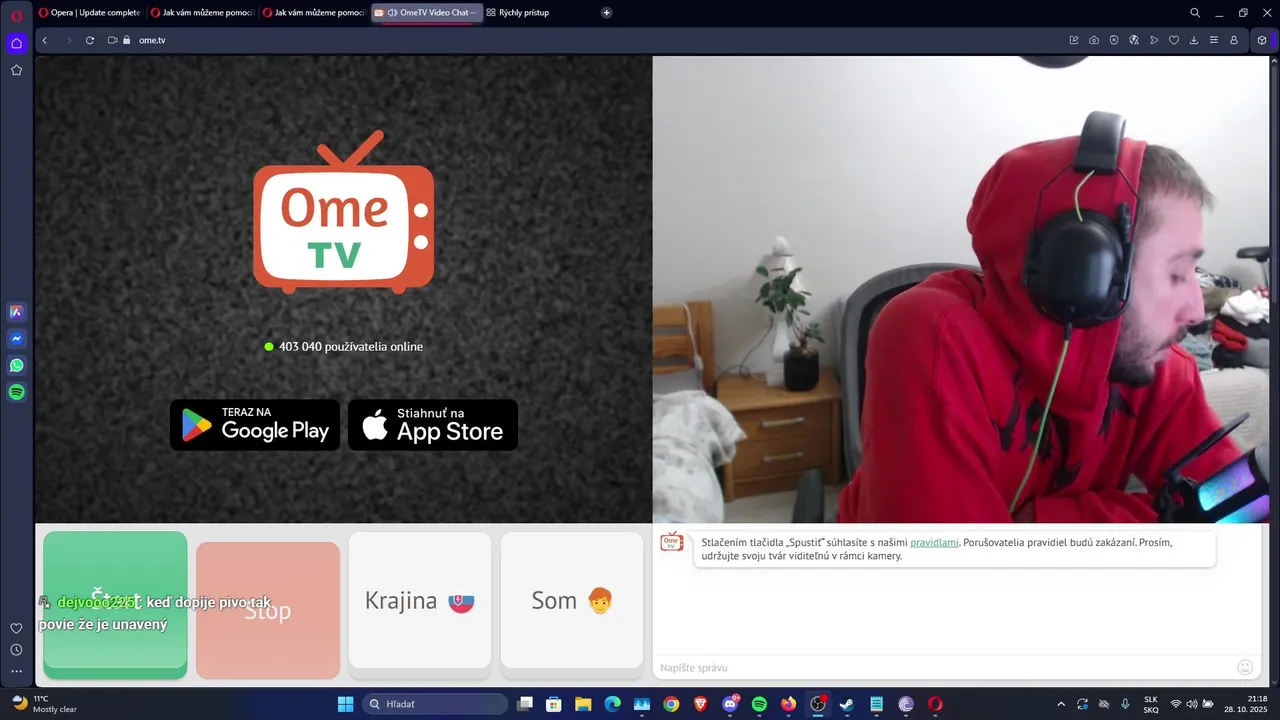Image resolution: width=1280 pixels, height=720 pixels.
Task: Open the pravidlami rules link
Action: (x=934, y=542)
